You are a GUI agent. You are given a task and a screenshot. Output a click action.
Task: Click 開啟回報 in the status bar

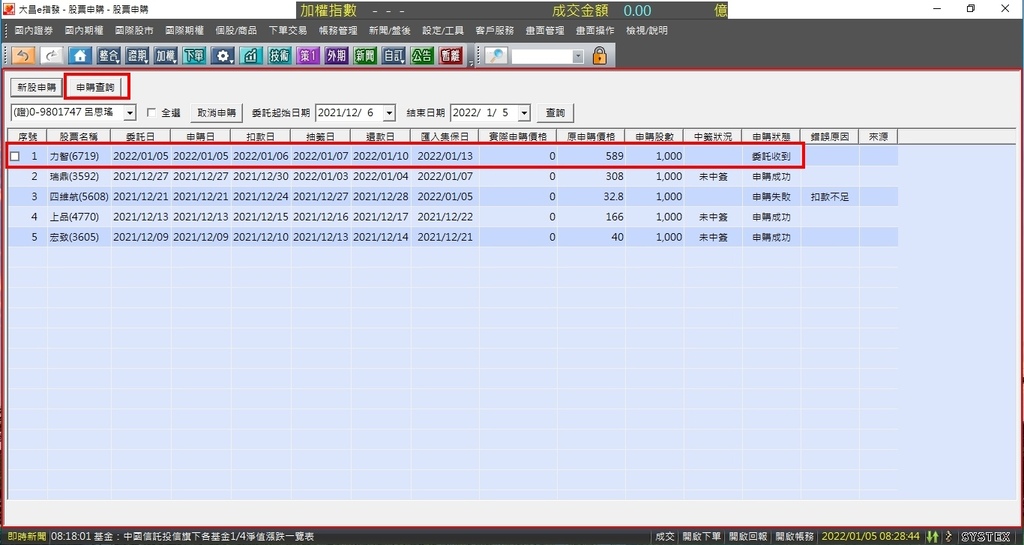click(748, 537)
